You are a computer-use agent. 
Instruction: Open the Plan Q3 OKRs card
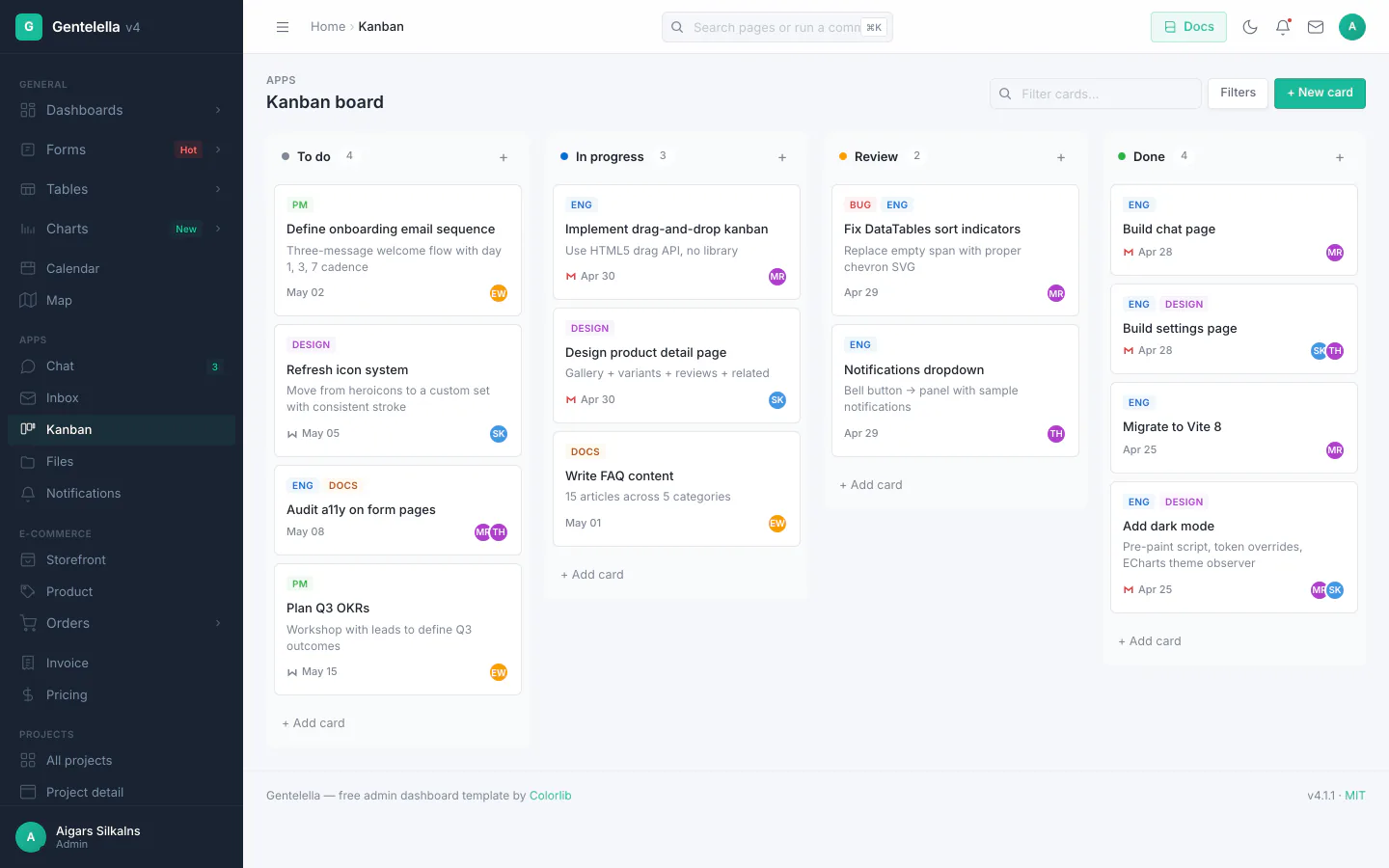397,629
